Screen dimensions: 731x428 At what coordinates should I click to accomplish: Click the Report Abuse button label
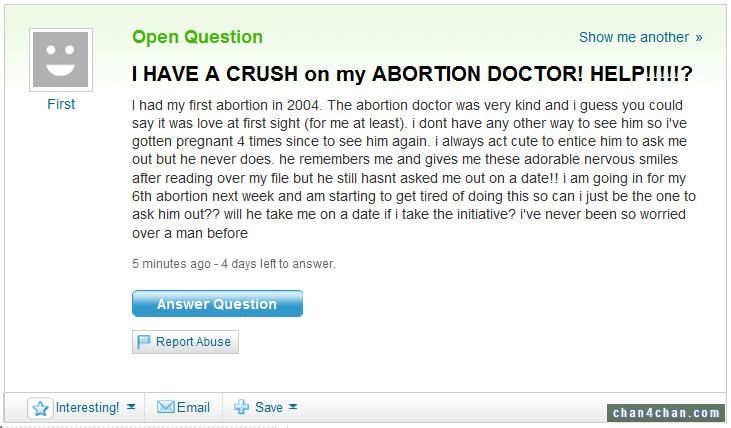tap(193, 342)
